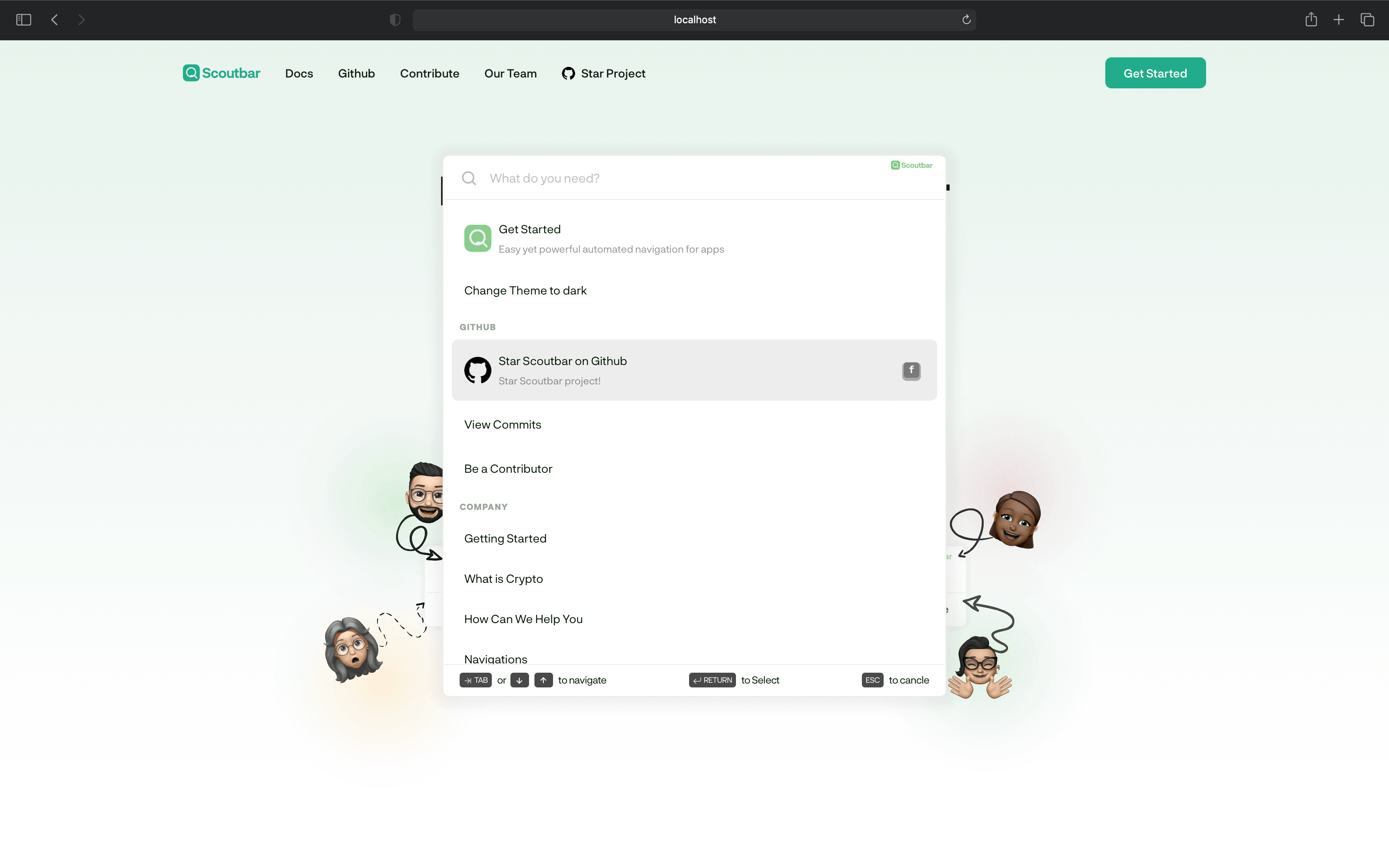Show the tab overview icon
The image size is (1389, 868).
(x=1367, y=19)
